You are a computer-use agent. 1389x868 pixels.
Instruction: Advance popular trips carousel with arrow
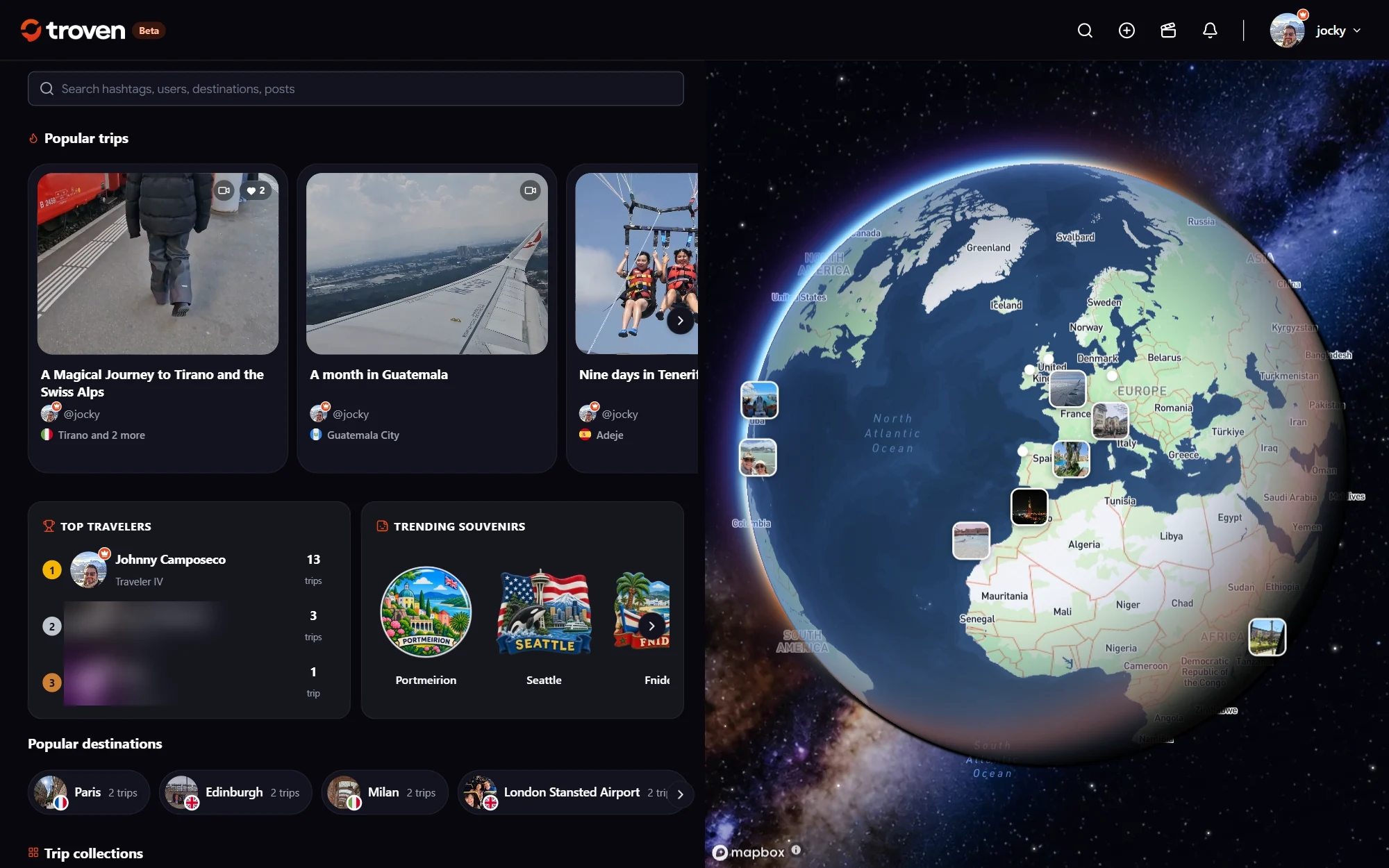point(680,321)
